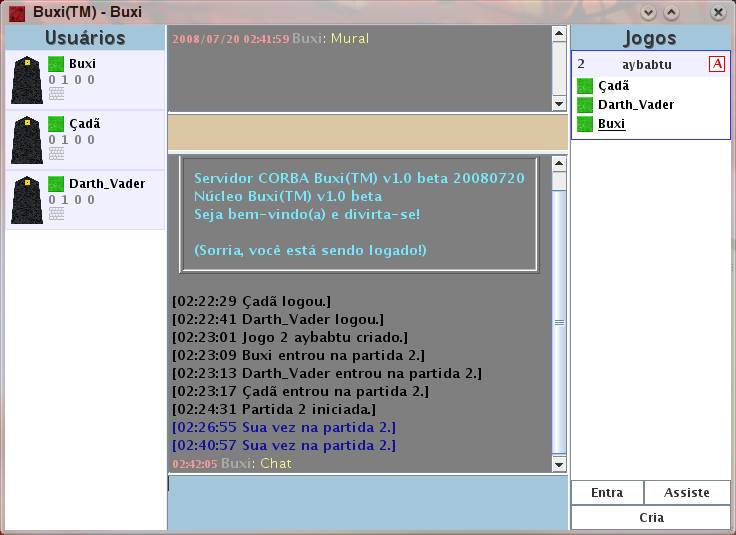Select player Darth_Vader name in Jogos panel
This screenshot has height=535, width=736.
(636, 105)
